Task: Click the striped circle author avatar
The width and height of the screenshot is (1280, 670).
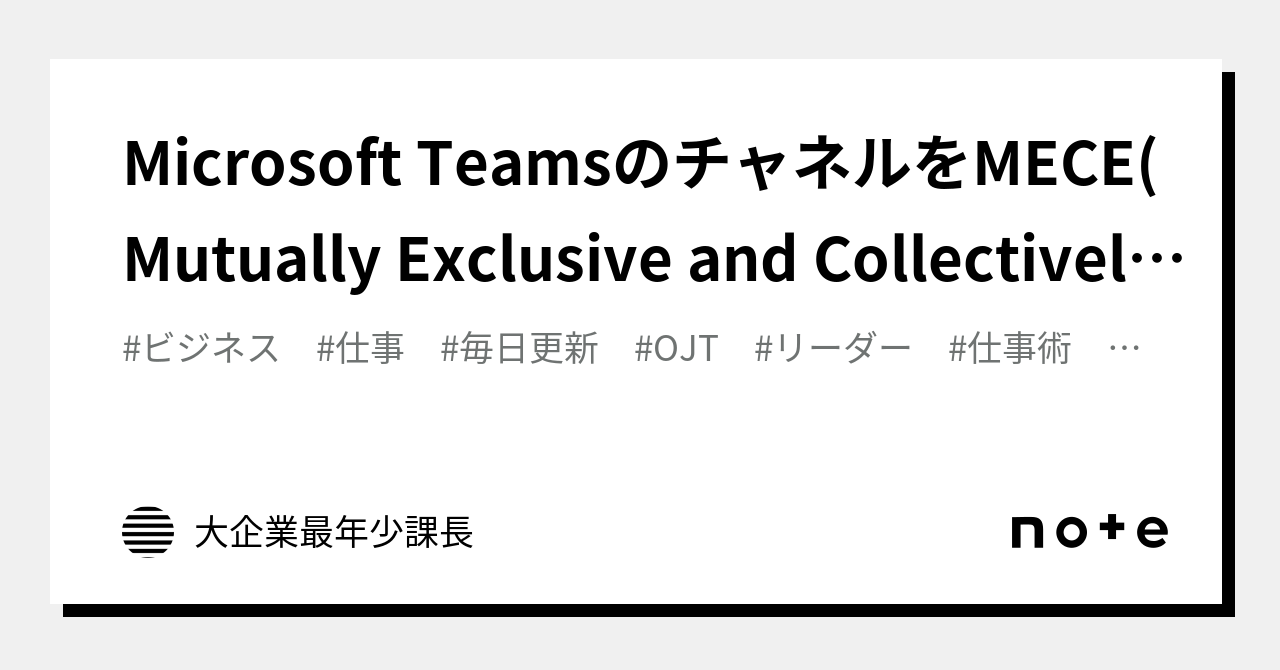Action: click(148, 532)
